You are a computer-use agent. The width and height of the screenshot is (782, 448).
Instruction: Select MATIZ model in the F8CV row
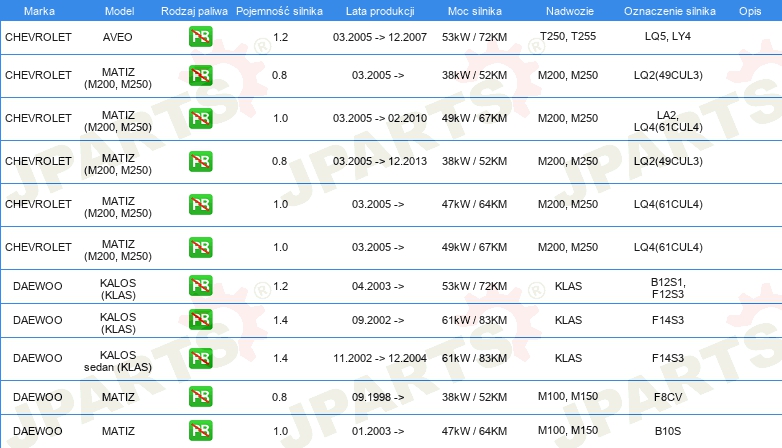tap(118, 397)
